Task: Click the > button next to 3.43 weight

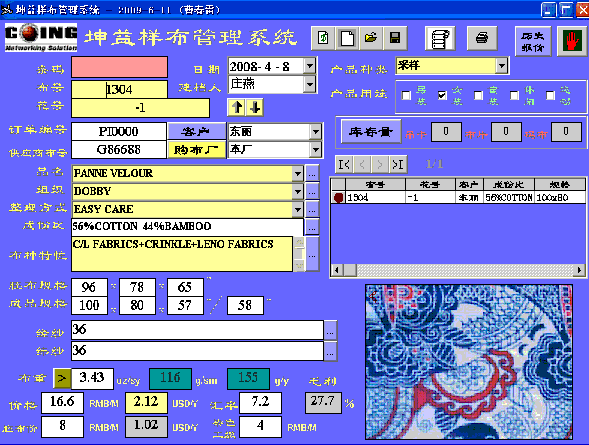Action: (62, 379)
